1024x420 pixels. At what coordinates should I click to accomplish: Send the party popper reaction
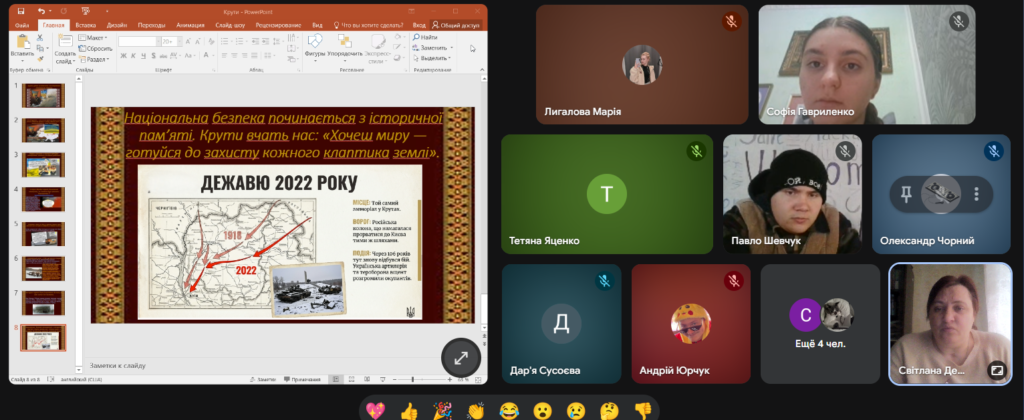coord(439,408)
